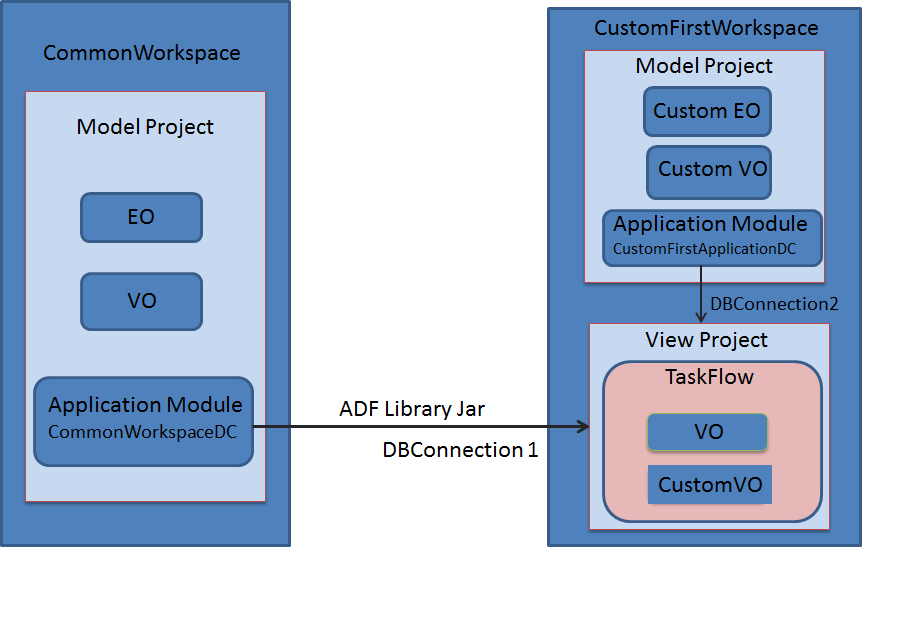Screen dimensions: 909x634
Task: Click the ADF Library Jar label
Action: pyautogui.click(x=412, y=409)
